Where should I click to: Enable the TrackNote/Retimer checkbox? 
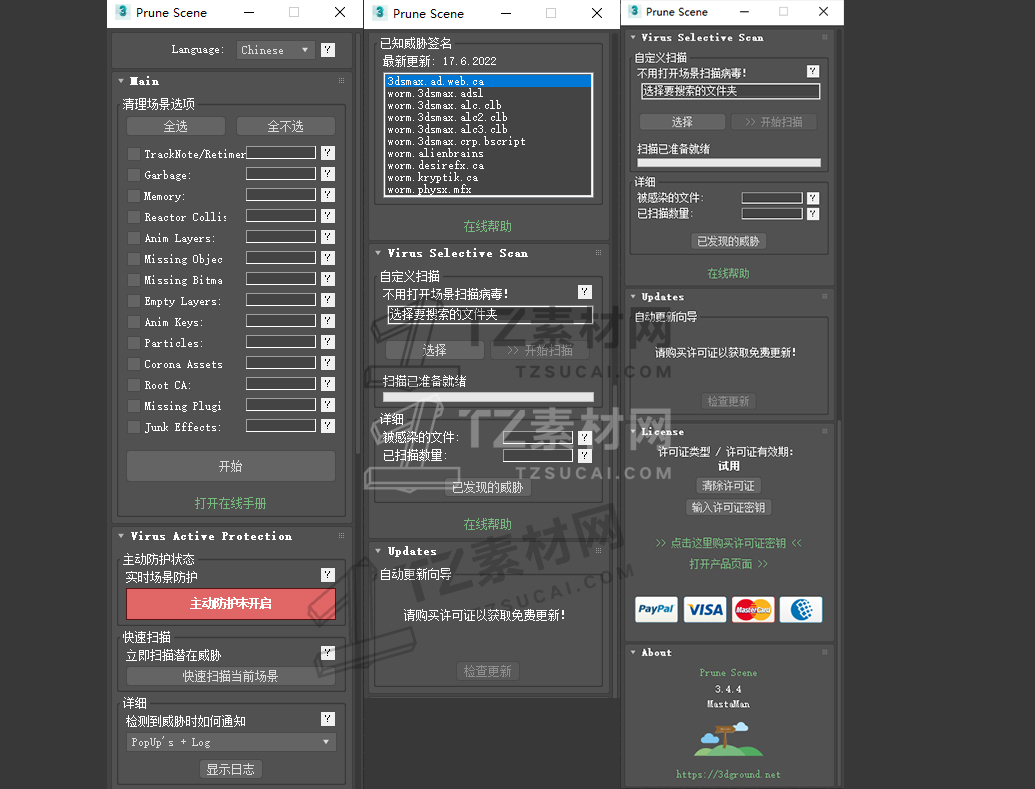(134, 154)
